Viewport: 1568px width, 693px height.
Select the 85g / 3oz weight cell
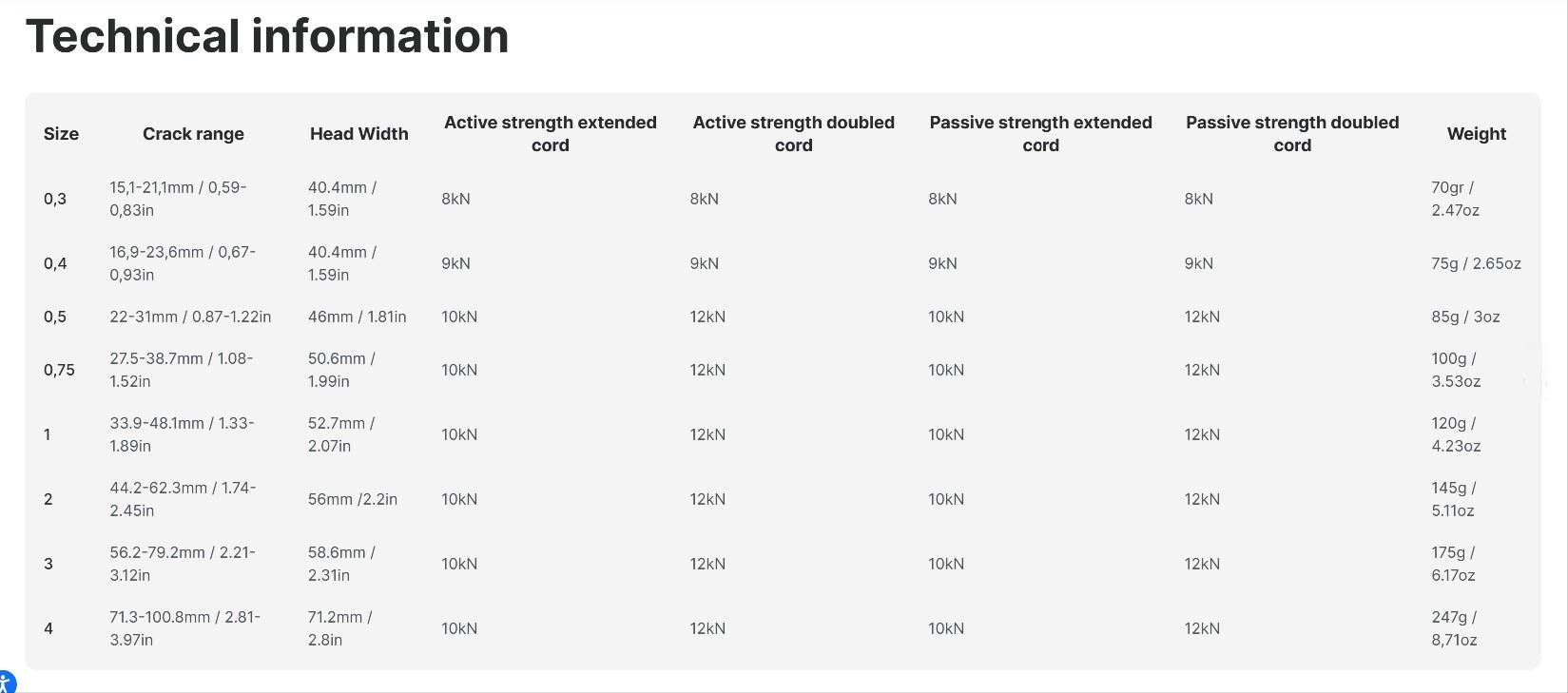tap(1465, 317)
